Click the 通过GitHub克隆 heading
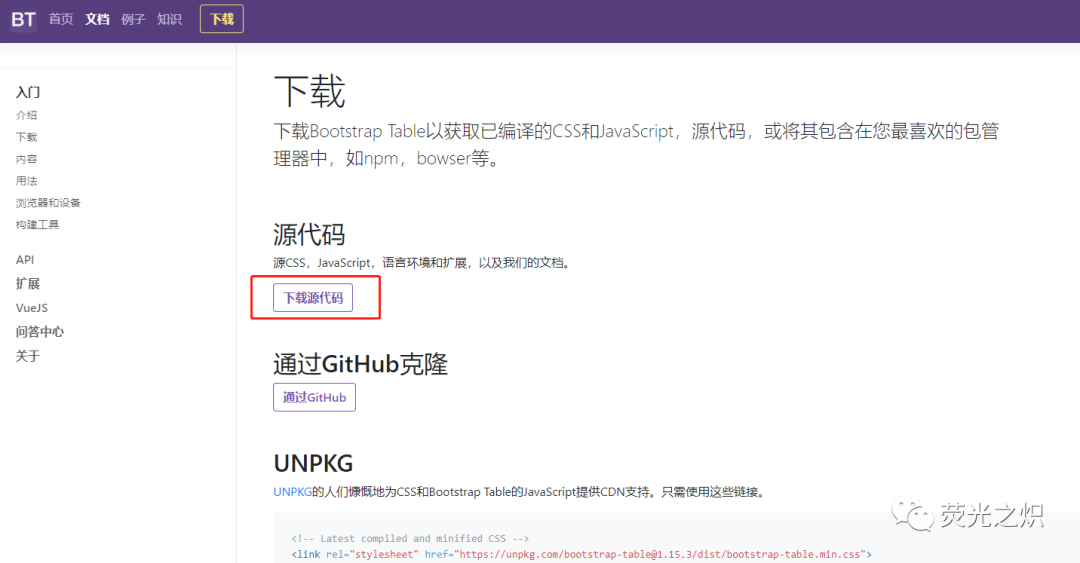 360,365
